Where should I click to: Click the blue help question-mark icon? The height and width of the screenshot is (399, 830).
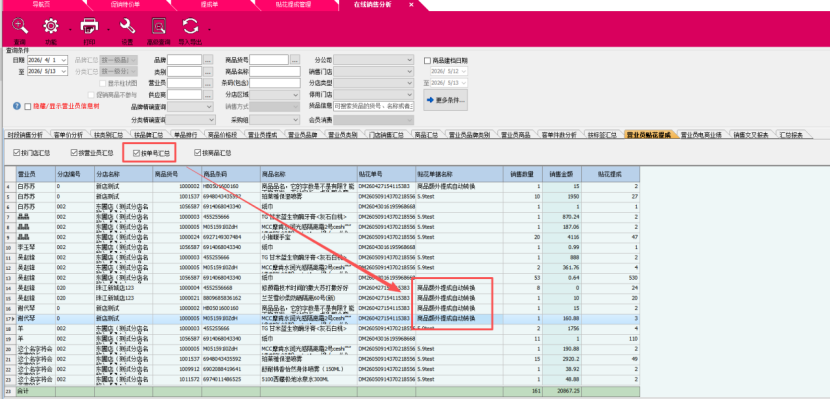[17, 106]
